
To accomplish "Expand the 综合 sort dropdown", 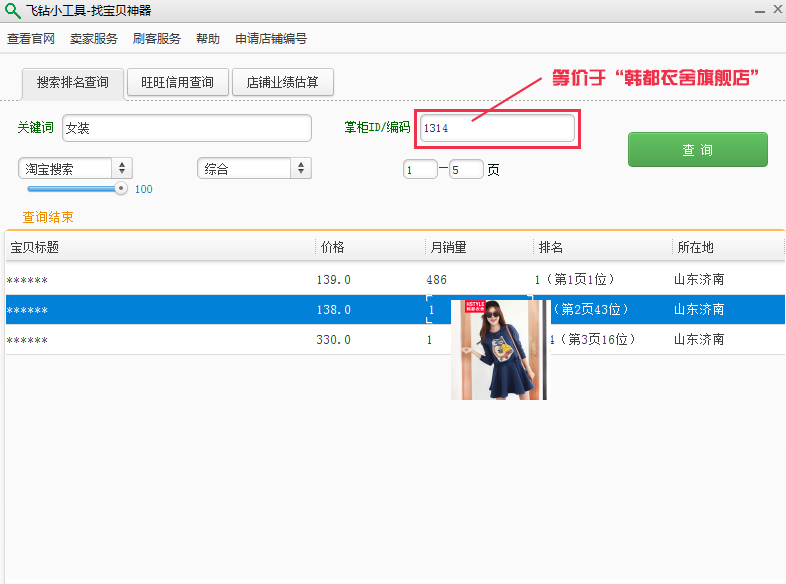I will coord(254,168).
